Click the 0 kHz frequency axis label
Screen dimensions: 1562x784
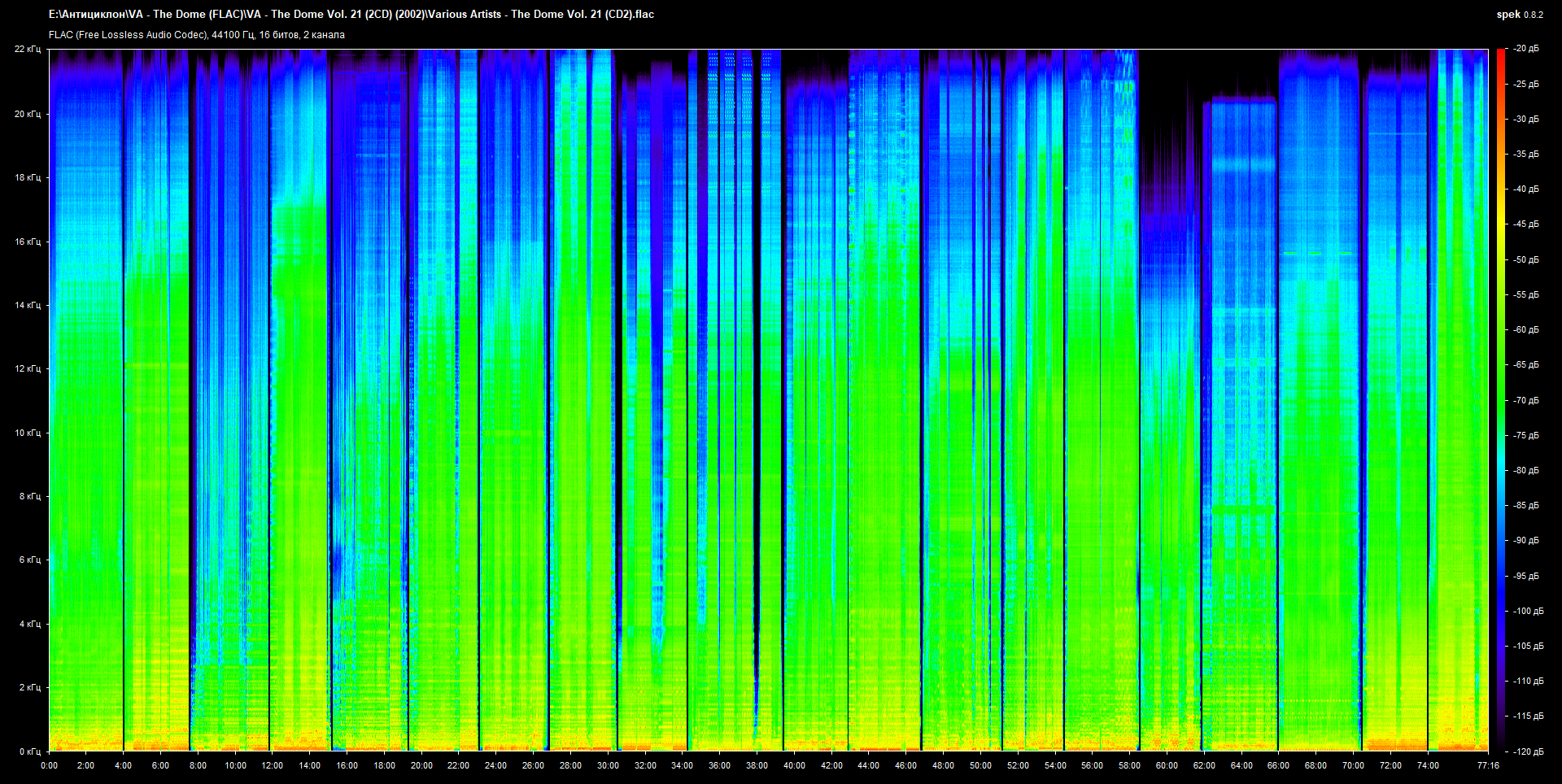[x=29, y=751]
